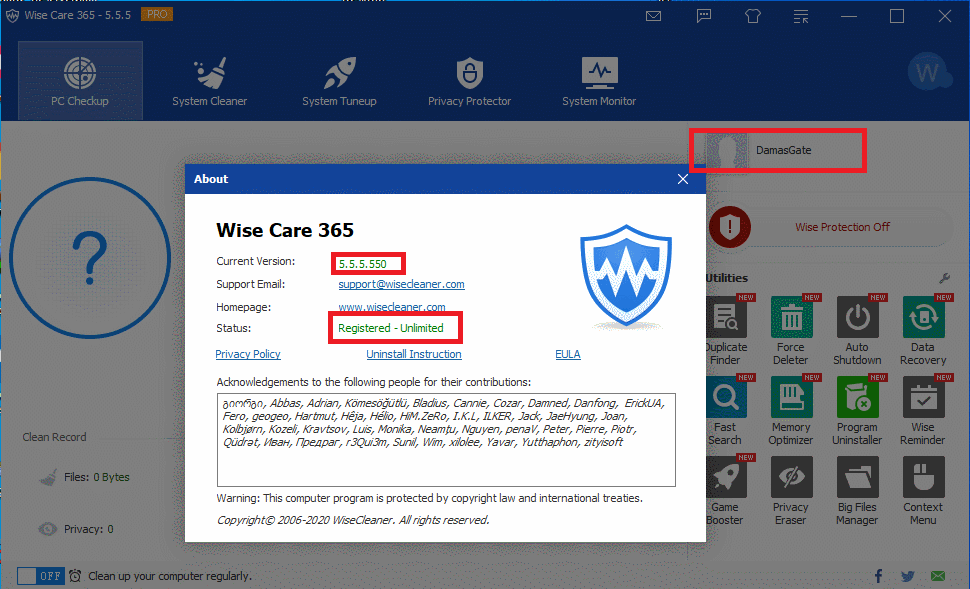970x589 pixels.
Task: Click the W profile avatar icon
Action: [x=928, y=72]
